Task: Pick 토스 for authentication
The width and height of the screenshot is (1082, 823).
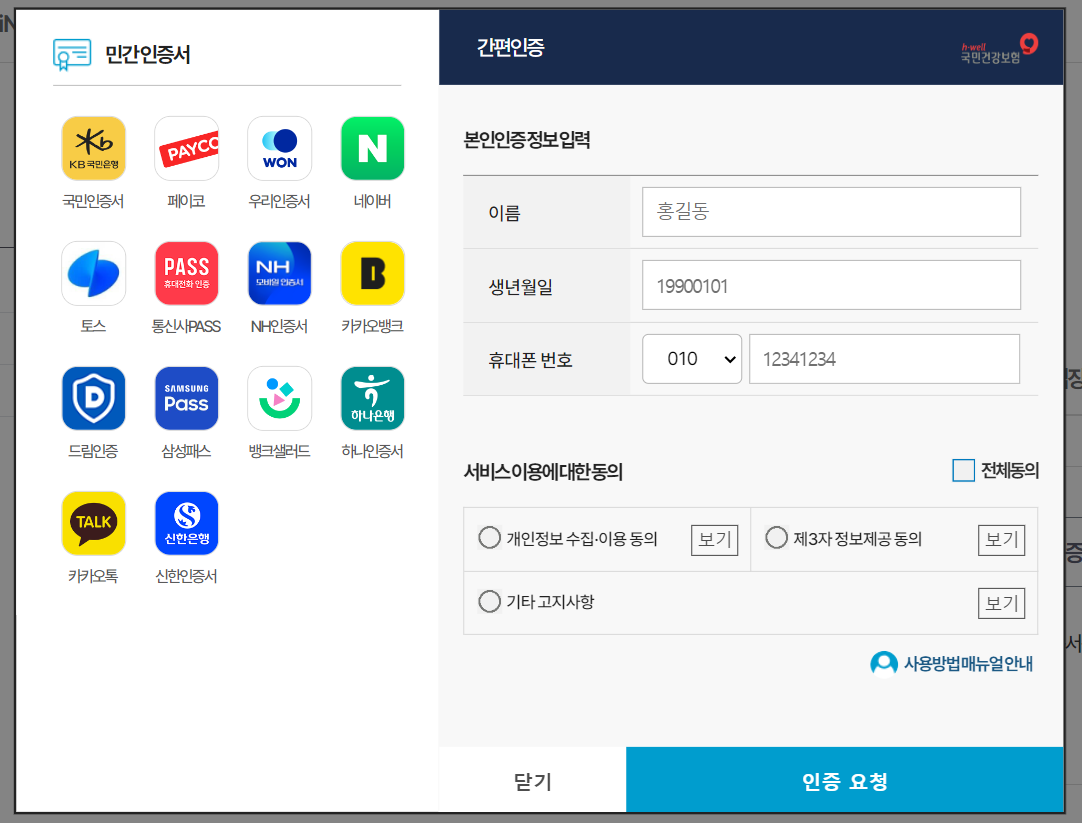Action: 93,272
